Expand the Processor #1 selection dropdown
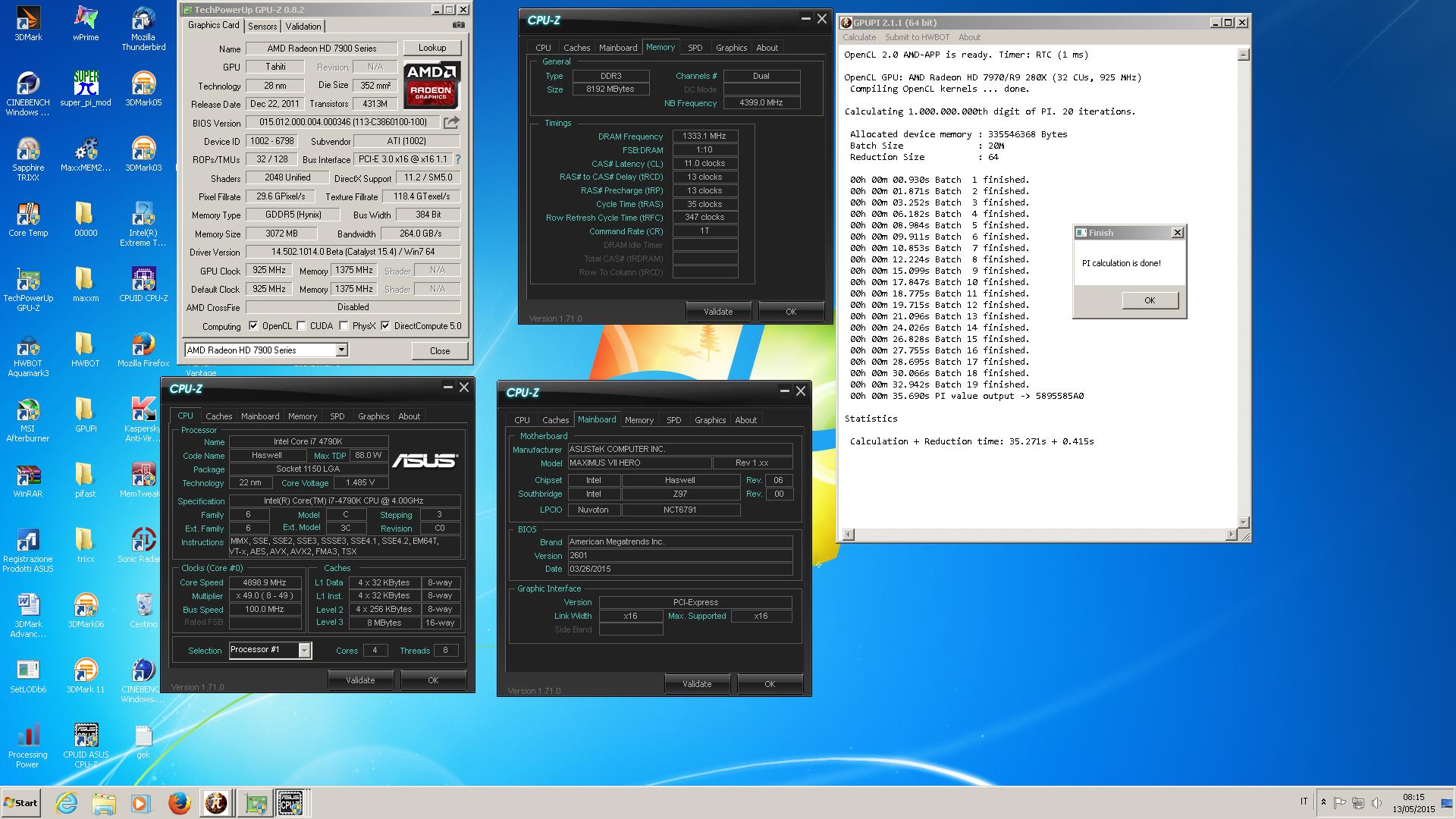This screenshot has height=819, width=1456. point(304,650)
